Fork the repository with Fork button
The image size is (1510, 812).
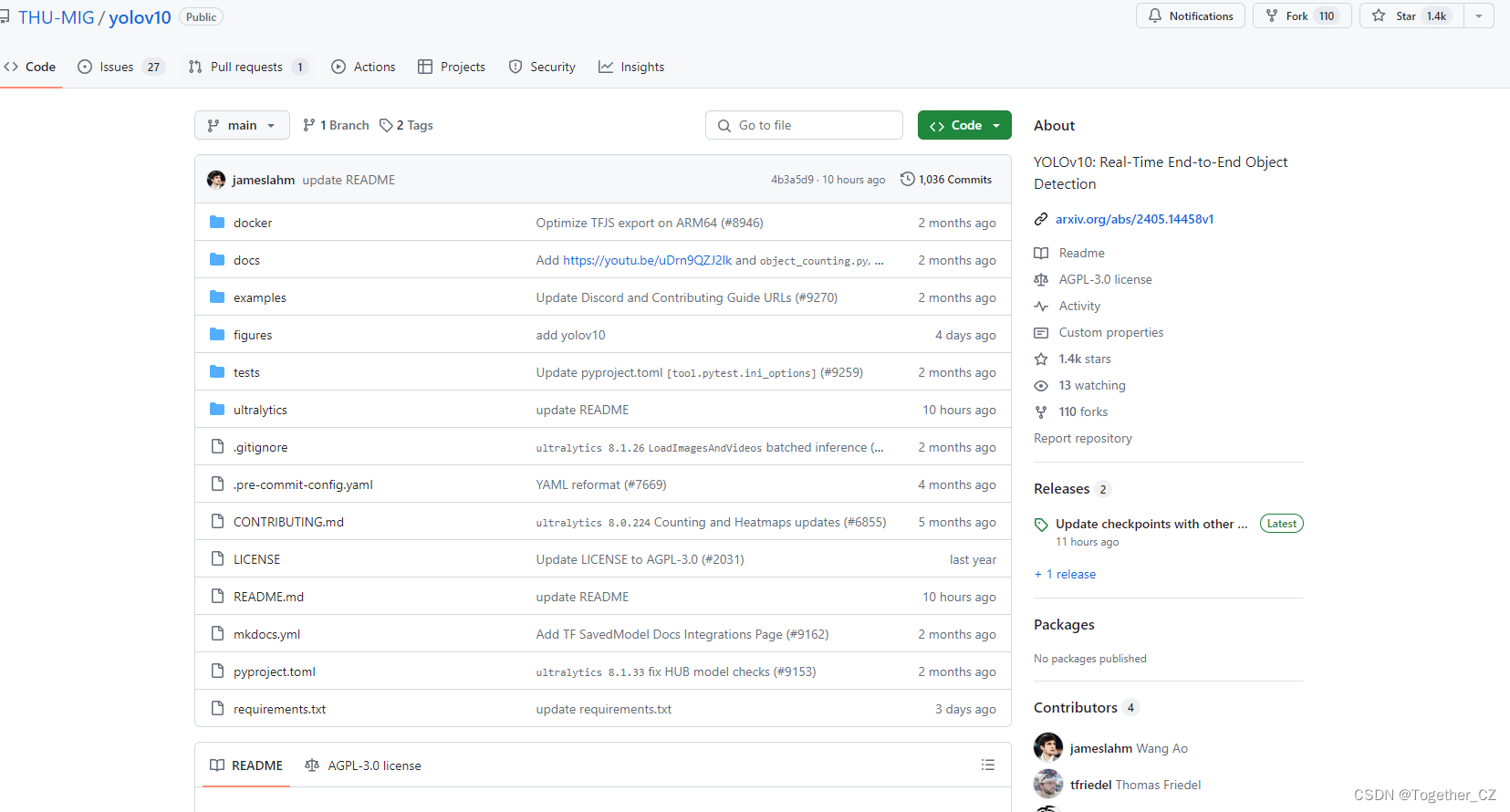pyautogui.click(x=1302, y=16)
